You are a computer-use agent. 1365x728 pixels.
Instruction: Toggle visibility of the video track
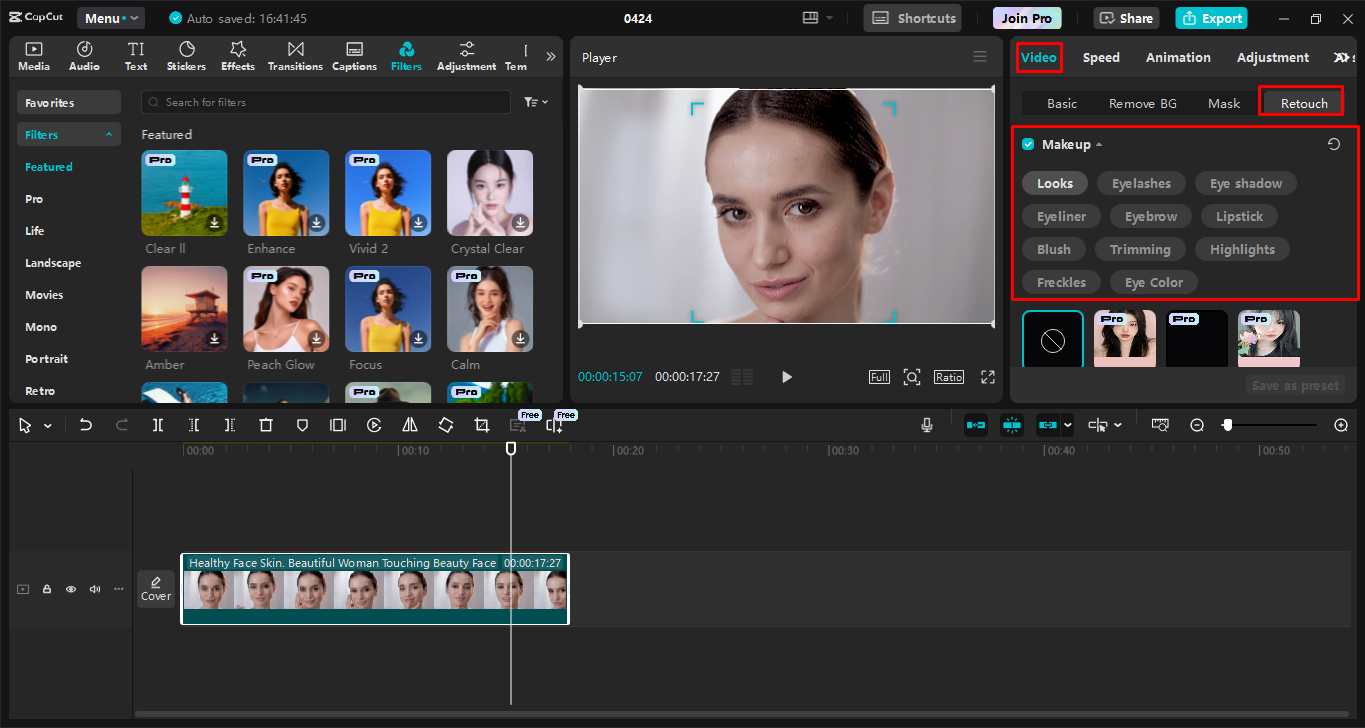click(x=70, y=589)
